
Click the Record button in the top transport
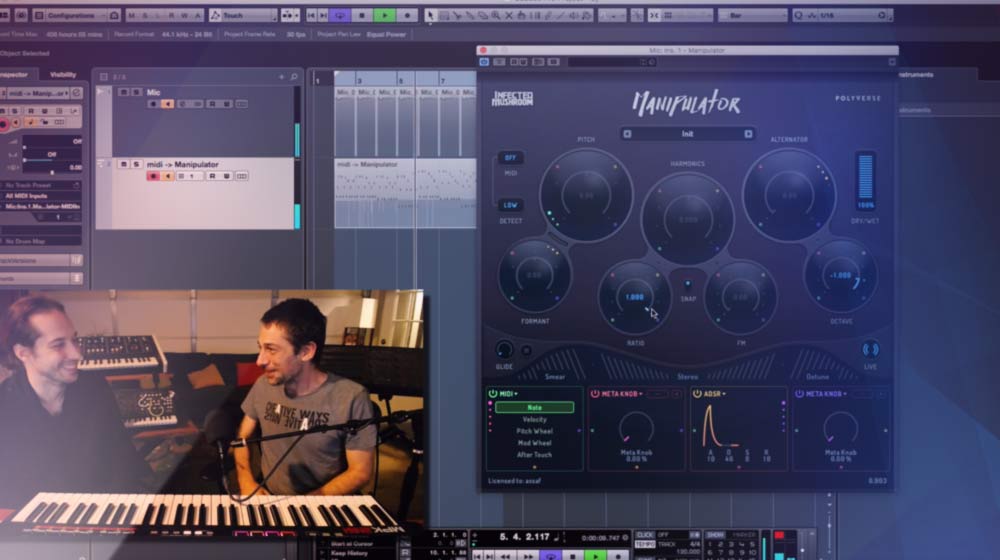[407, 15]
